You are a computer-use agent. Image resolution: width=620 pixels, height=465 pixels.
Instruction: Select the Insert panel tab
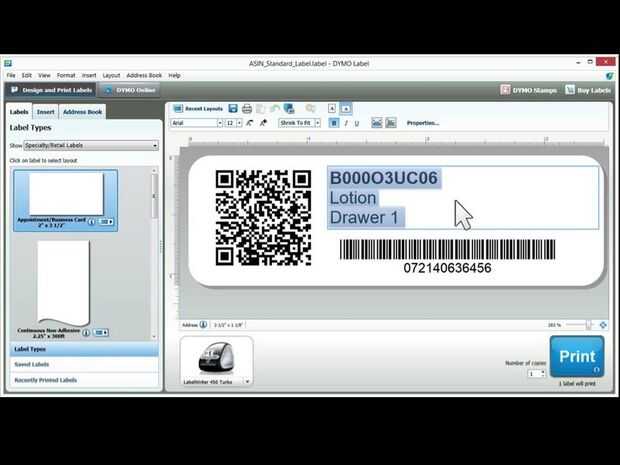point(45,112)
